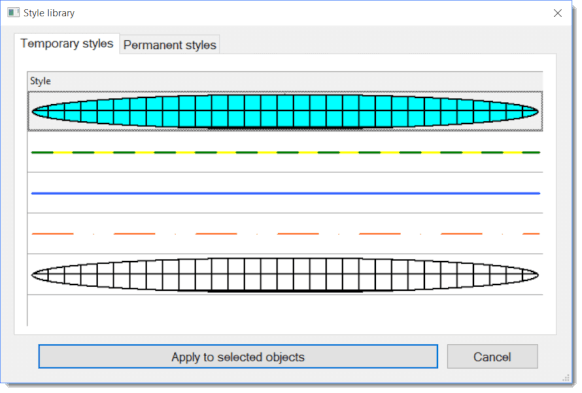Click the Style column header
Screen dimensions: 582x393
click(285, 81)
